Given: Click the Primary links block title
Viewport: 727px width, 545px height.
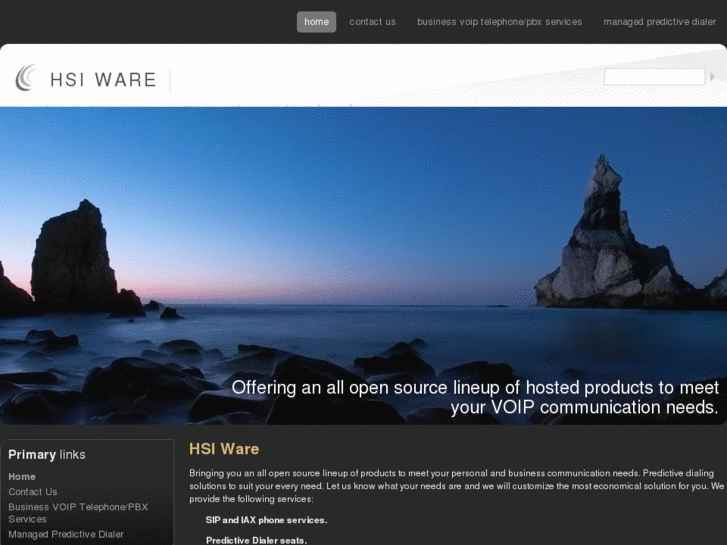Looking at the screenshot, I should (47, 455).
